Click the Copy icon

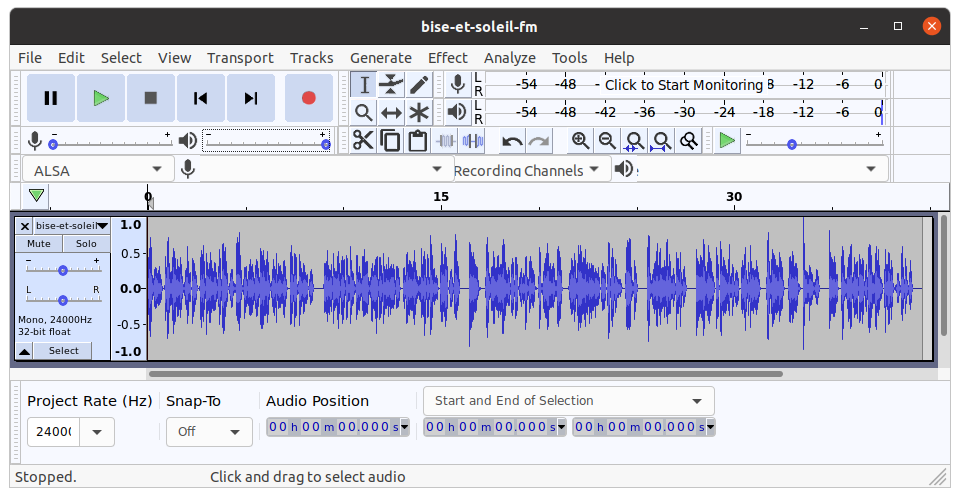coord(390,141)
